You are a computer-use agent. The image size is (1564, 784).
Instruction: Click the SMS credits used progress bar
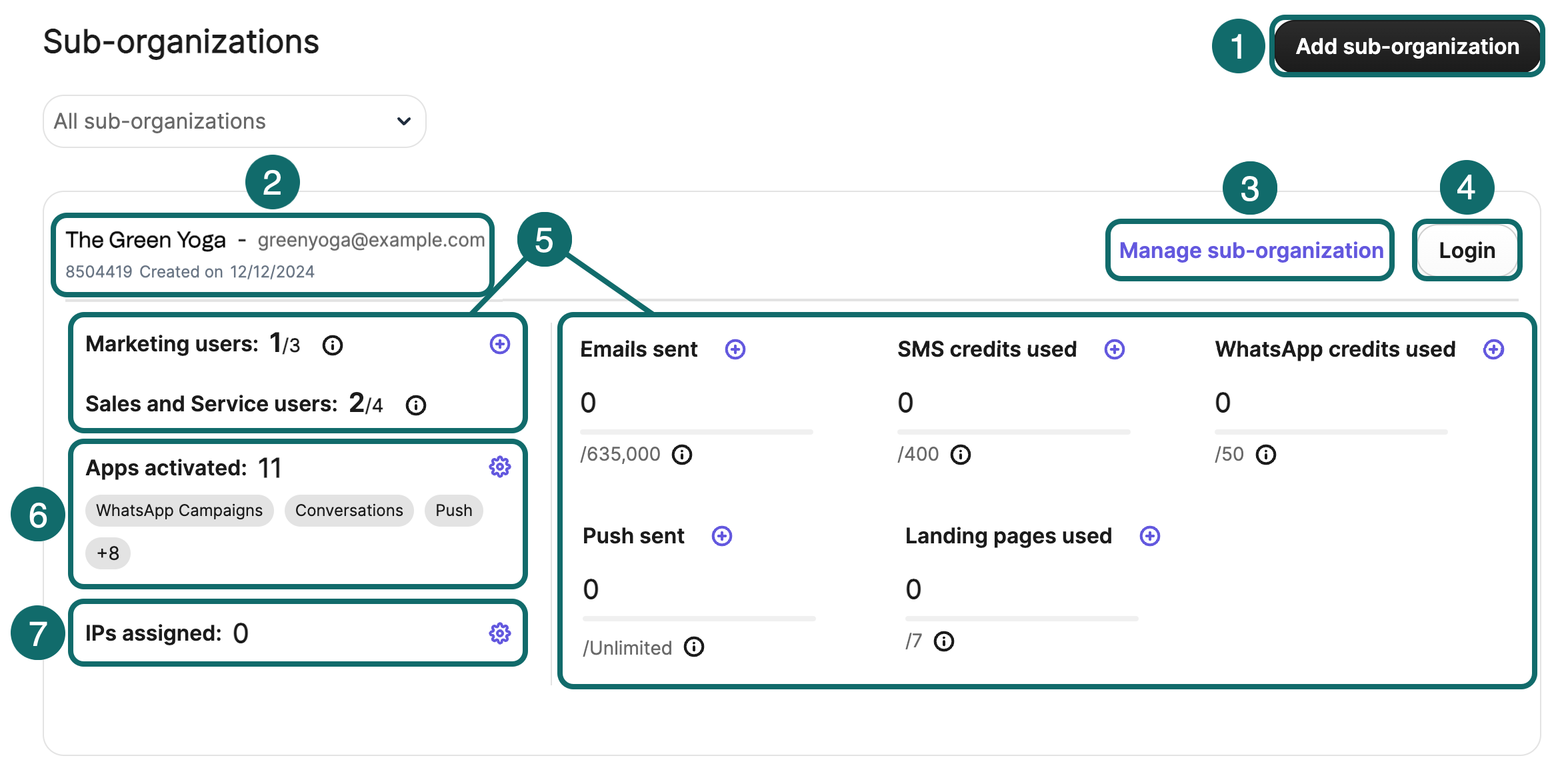[1014, 432]
